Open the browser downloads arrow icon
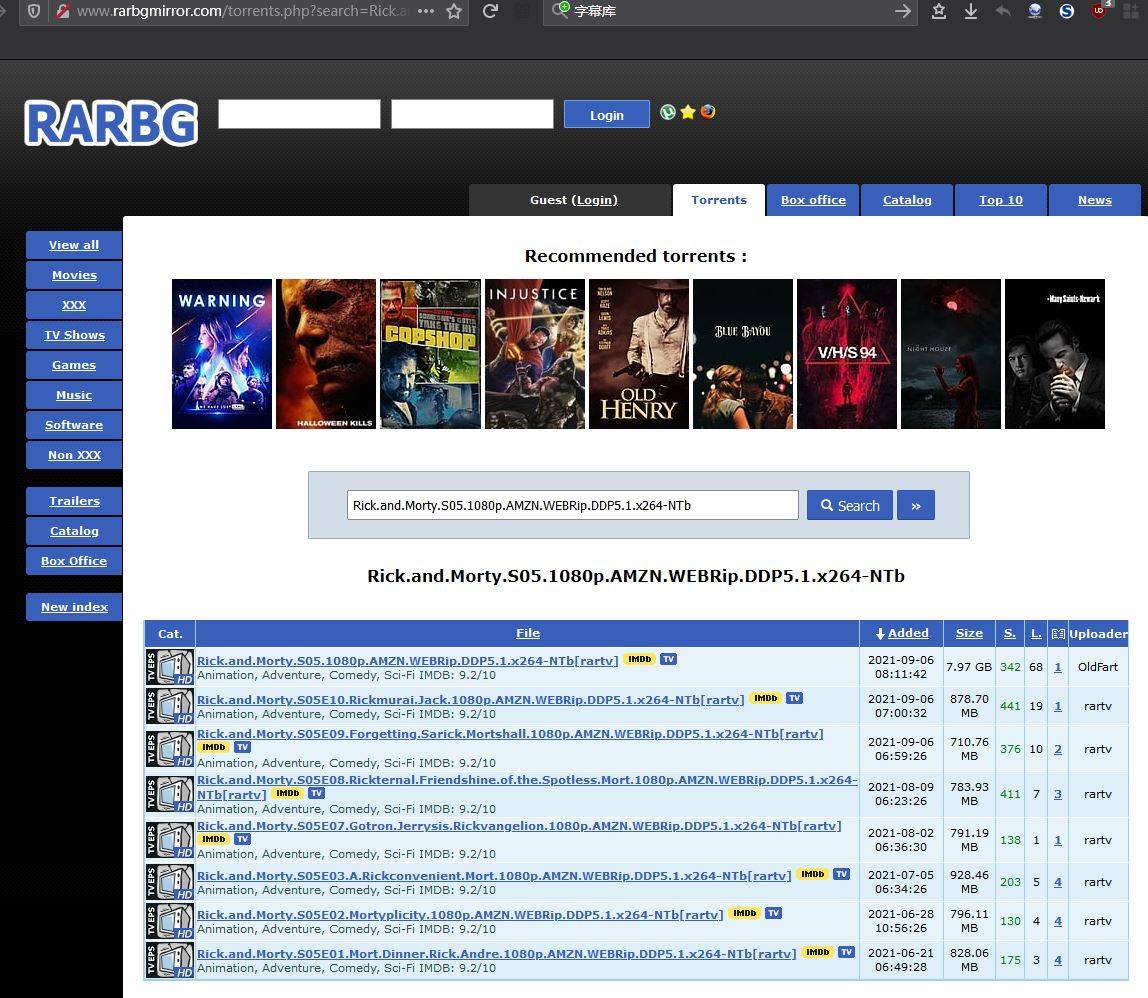Viewport: 1148px width, 998px height. pos(970,11)
